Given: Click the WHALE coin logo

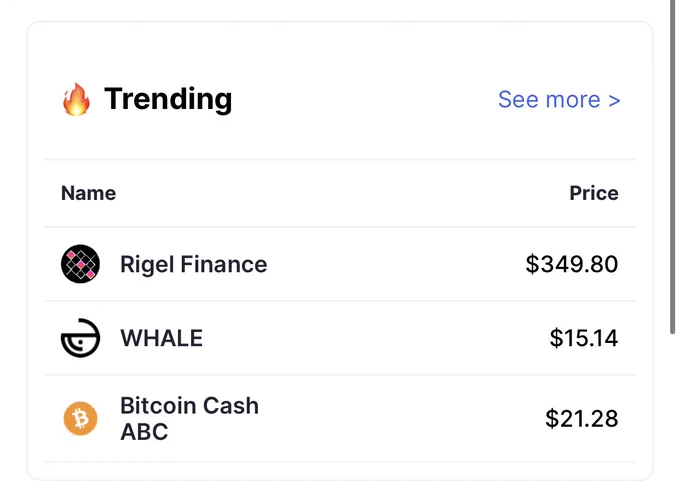Looking at the screenshot, I should 80,338.
